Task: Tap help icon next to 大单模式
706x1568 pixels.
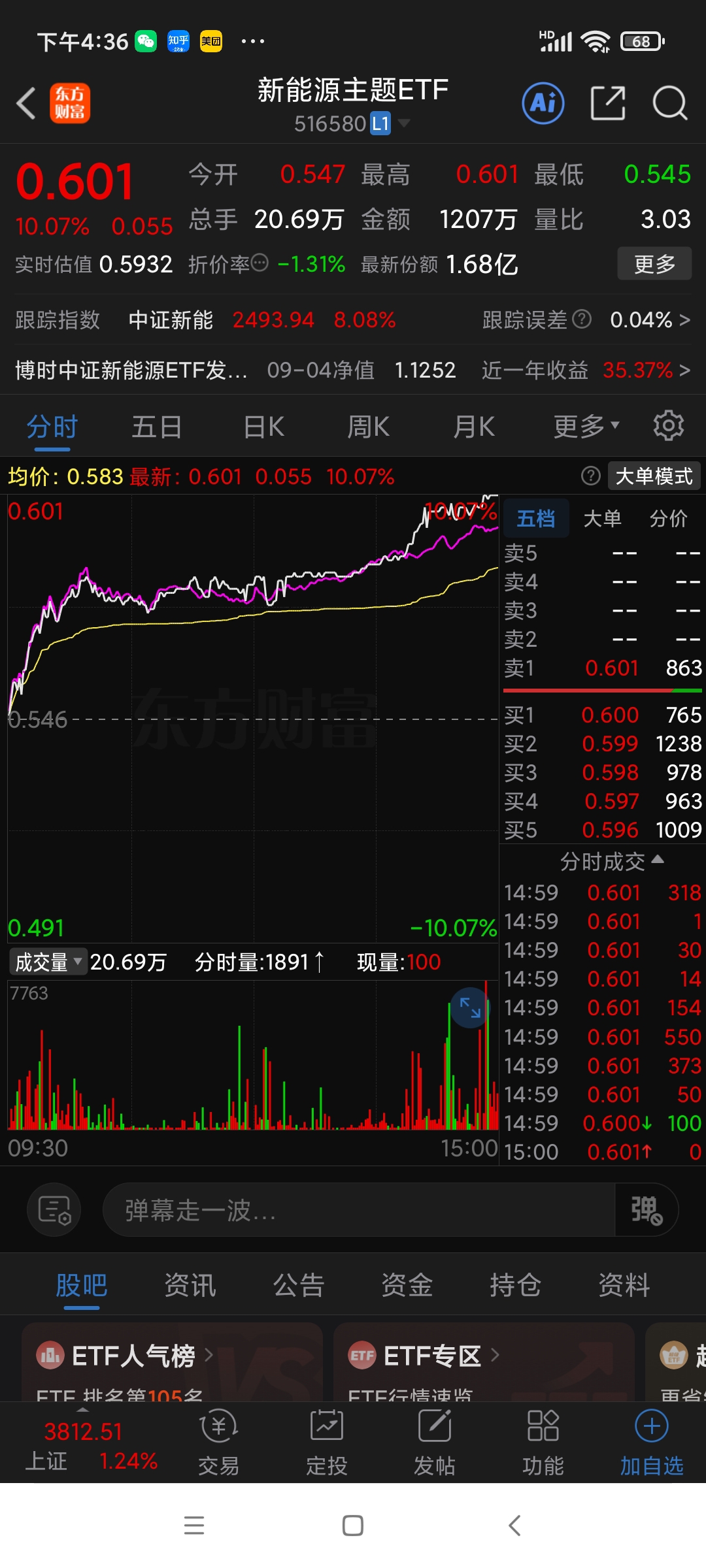Action: click(x=591, y=476)
